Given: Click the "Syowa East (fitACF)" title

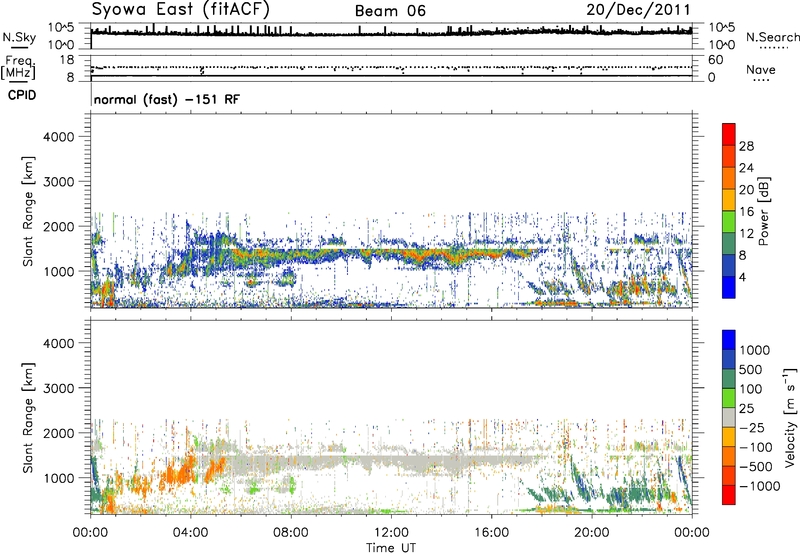Looking at the screenshot, I should (x=181, y=10).
